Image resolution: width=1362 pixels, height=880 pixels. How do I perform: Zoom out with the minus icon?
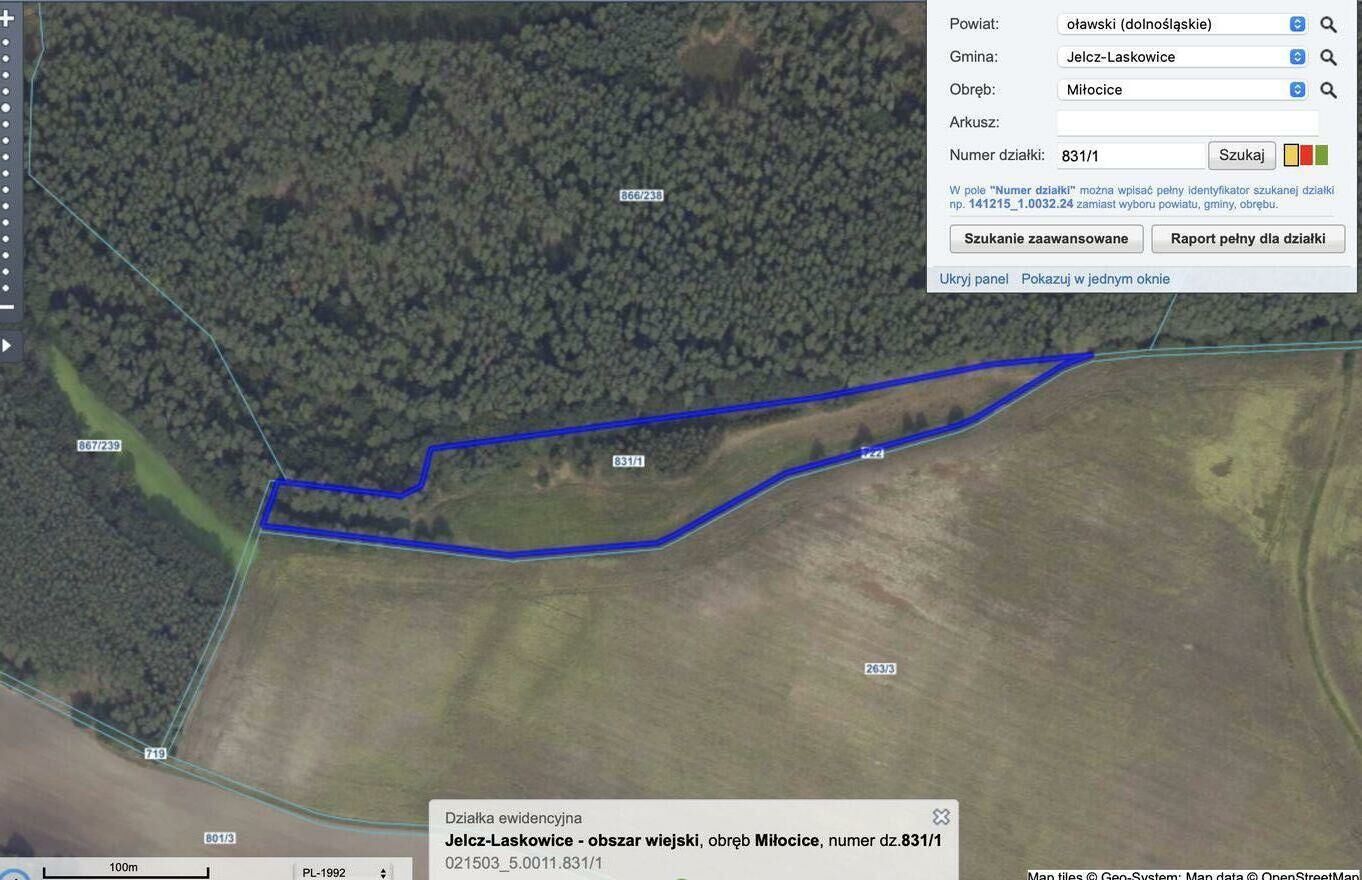pos(7,306)
